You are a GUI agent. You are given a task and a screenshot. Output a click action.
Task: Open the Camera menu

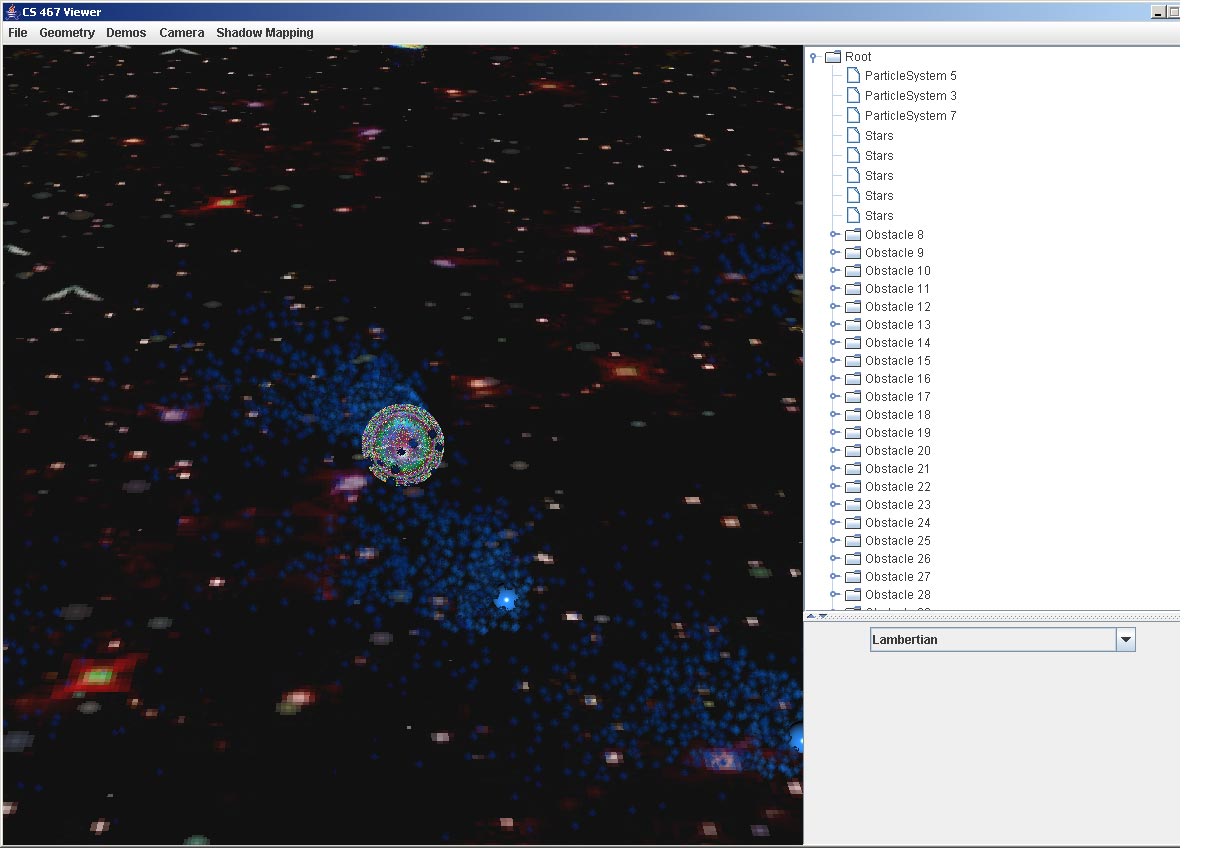coord(181,33)
